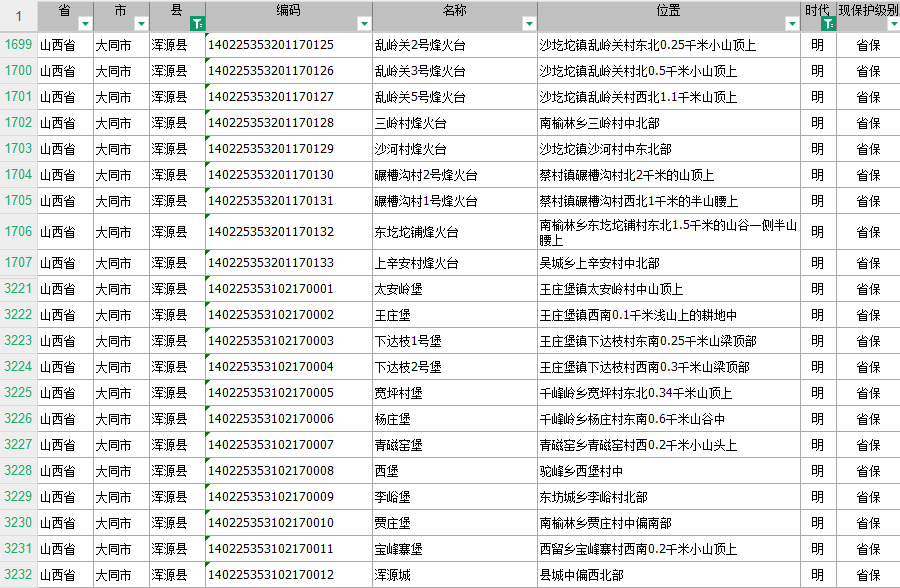The width and height of the screenshot is (900, 588).
Task: Select the cell 杨庄堡
Action: (x=455, y=419)
